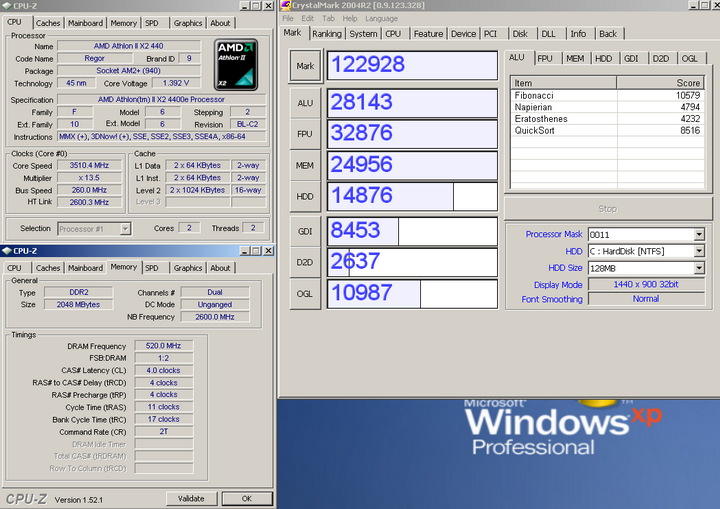
Task: Run the D2D benchmark button
Action: tap(305, 262)
